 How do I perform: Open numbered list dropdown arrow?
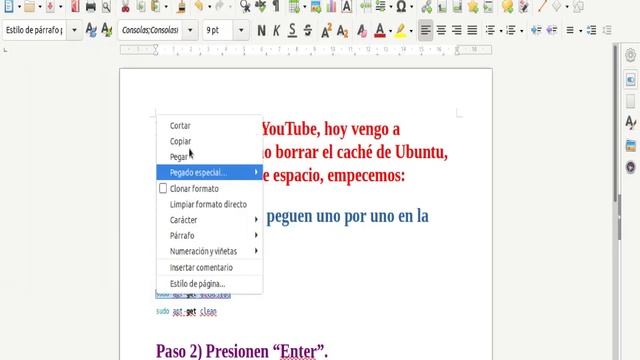click(522, 31)
